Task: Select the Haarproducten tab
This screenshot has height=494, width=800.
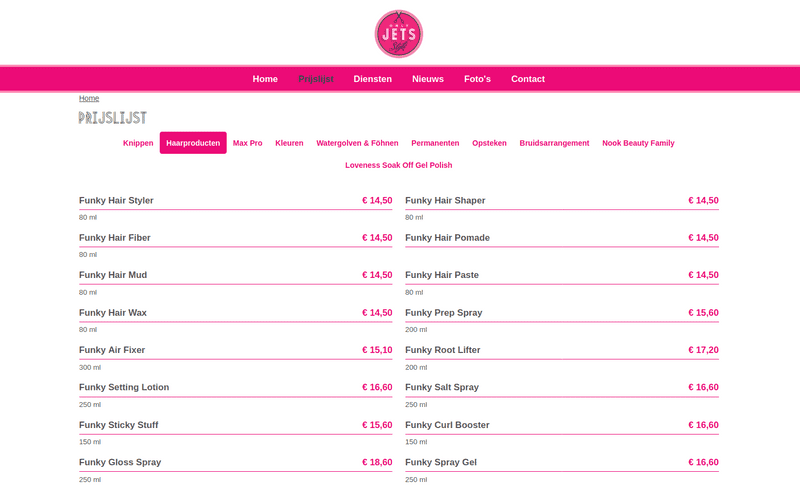Action: [193, 143]
